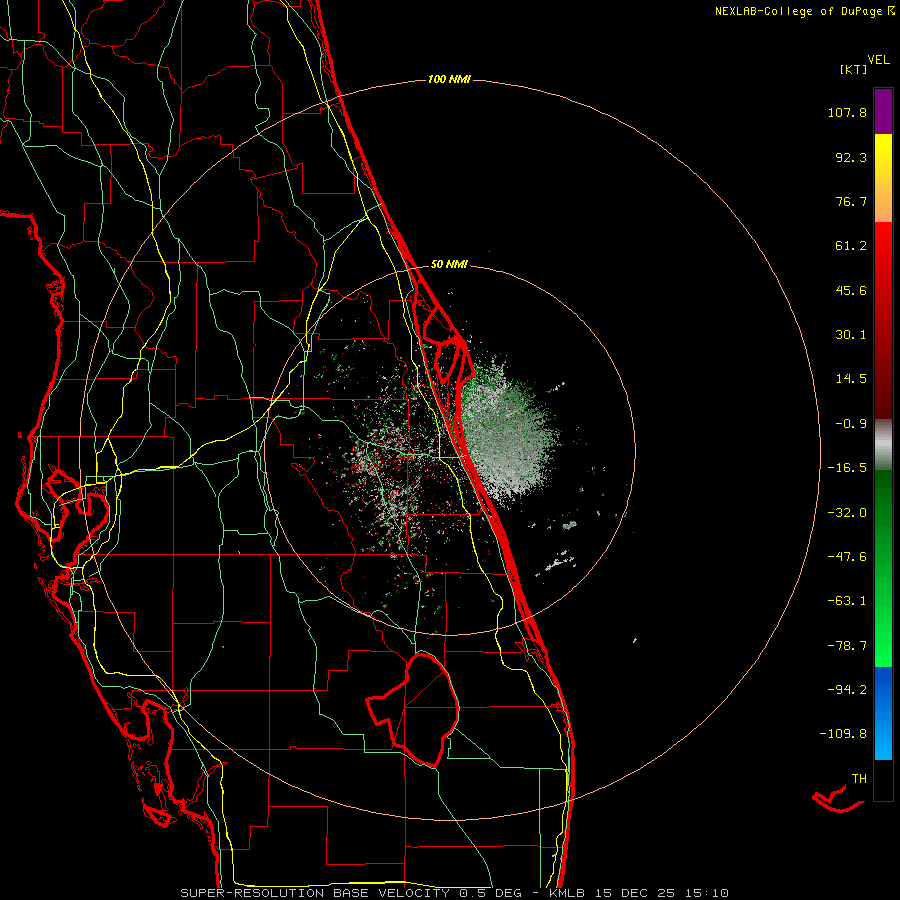This screenshot has height=900, width=900.
Task: Click the [KT] units label
Action: click(853, 69)
